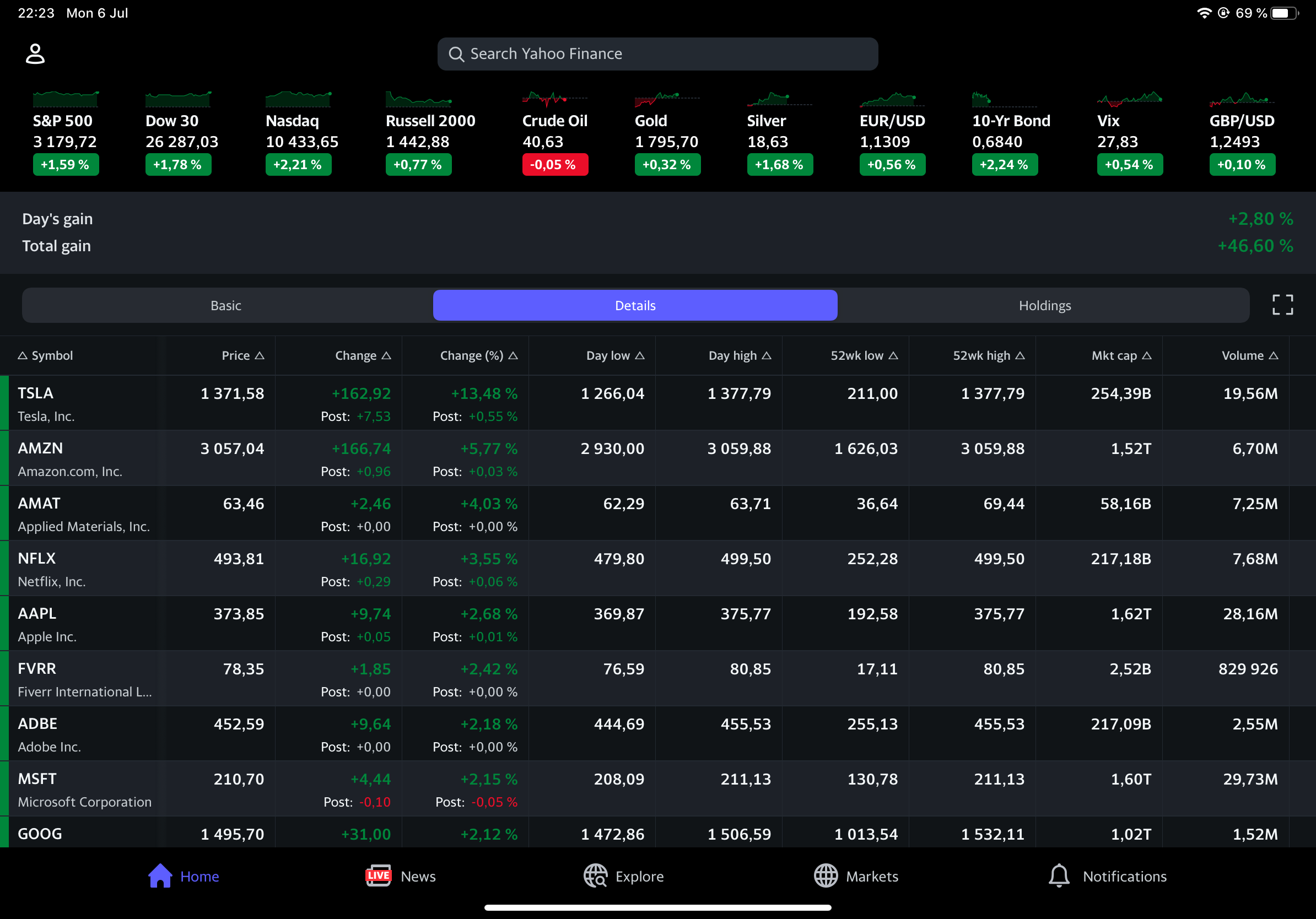The height and width of the screenshot is (919, 1316).
Task: Tap MSFT post-market -0,05 % value
Action: pyautogui.click(x=494, y=802)
